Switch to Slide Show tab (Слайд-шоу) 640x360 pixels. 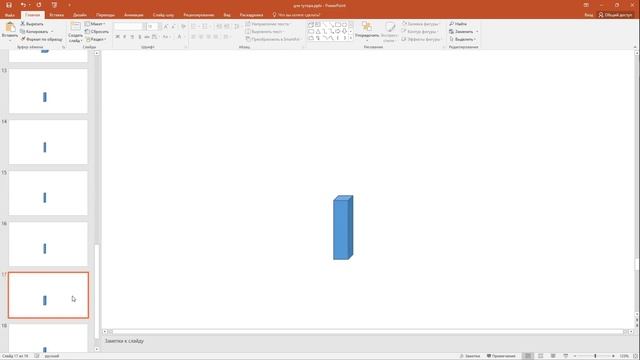[163, 15]
